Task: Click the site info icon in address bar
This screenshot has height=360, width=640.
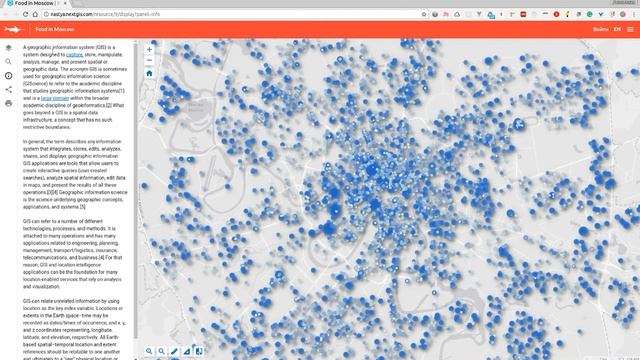Action: [46, 14]
